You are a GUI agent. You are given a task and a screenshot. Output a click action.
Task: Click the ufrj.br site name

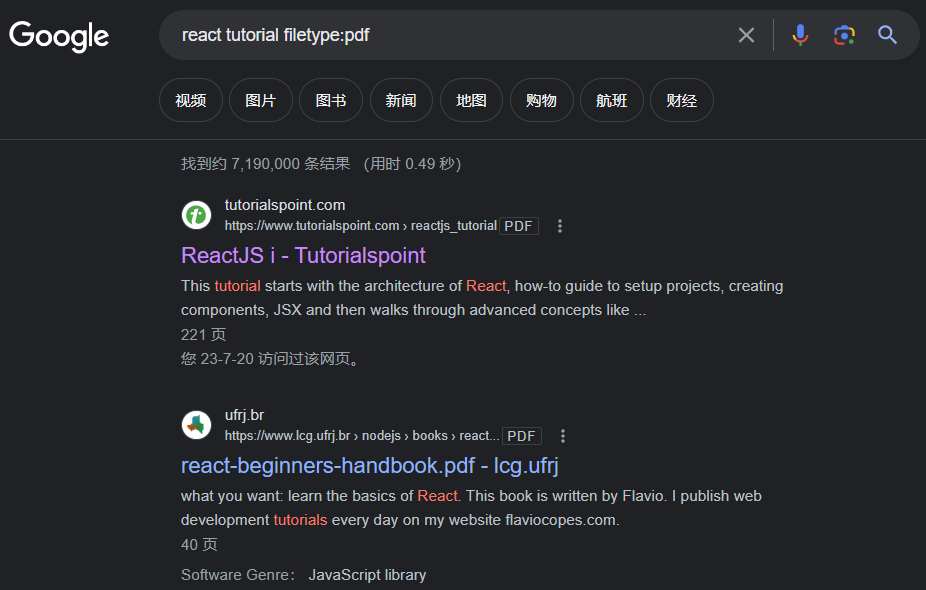pyautogui.click(x=244, y=415)
